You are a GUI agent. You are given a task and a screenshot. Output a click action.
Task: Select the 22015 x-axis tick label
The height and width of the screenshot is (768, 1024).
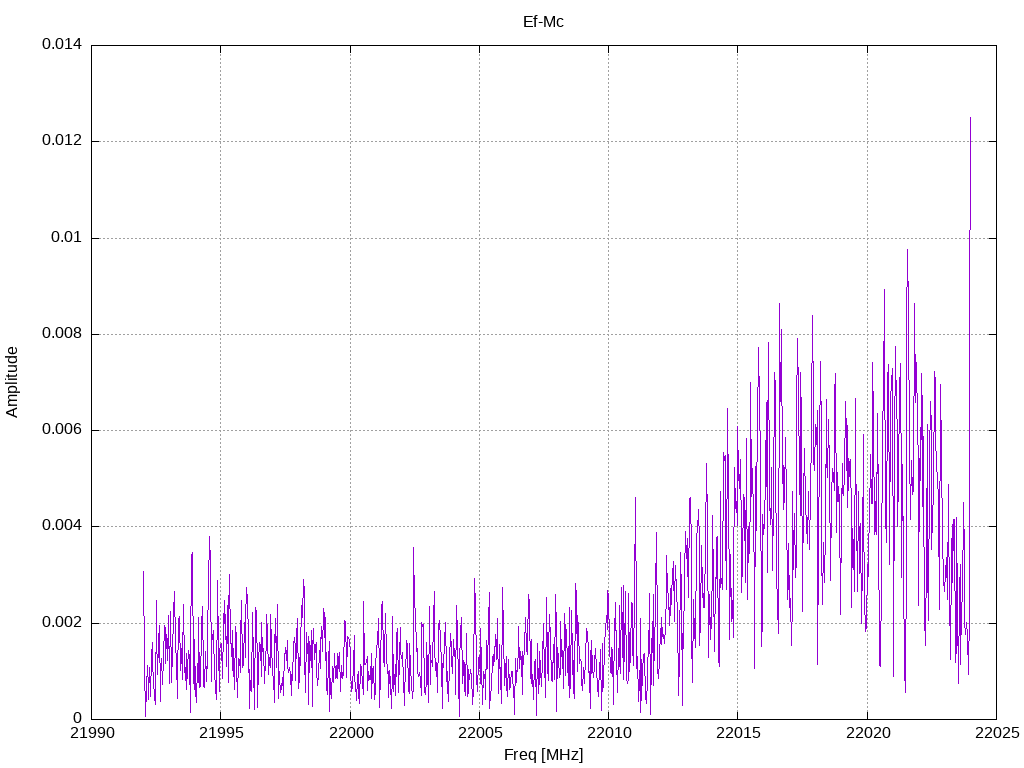737,735
